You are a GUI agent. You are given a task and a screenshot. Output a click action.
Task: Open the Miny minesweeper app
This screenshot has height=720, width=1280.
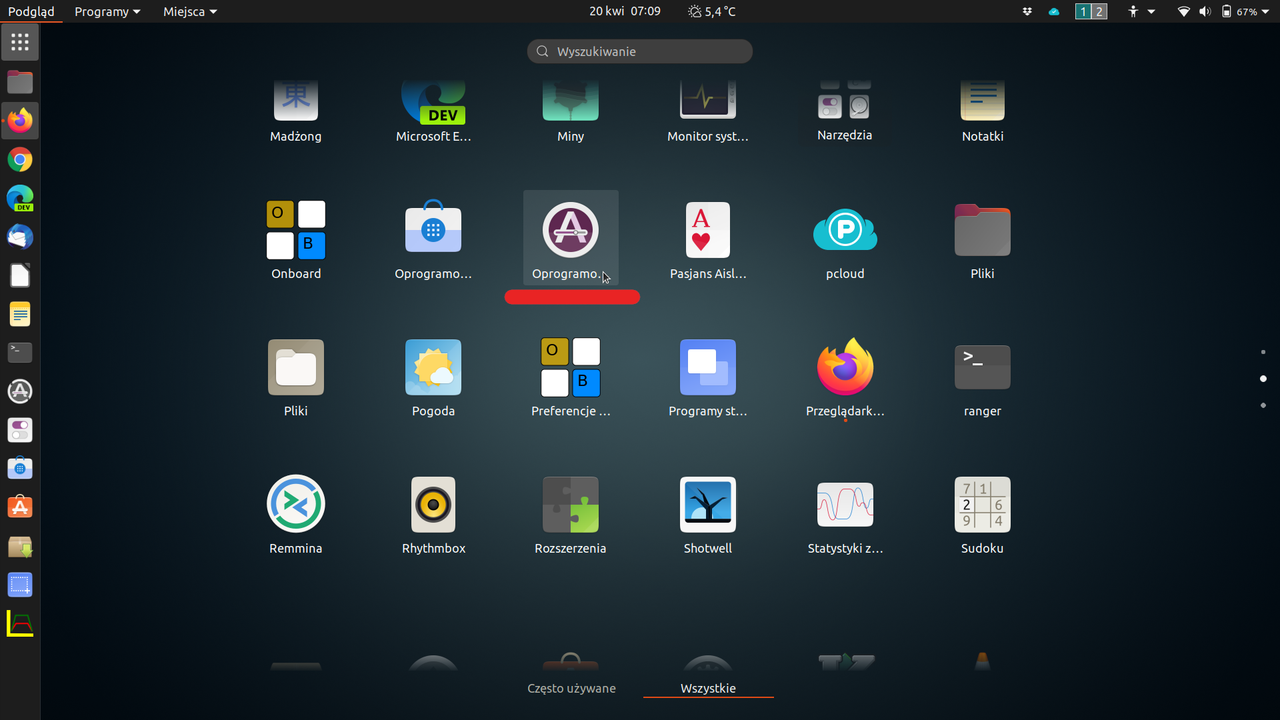click(571, 110)
